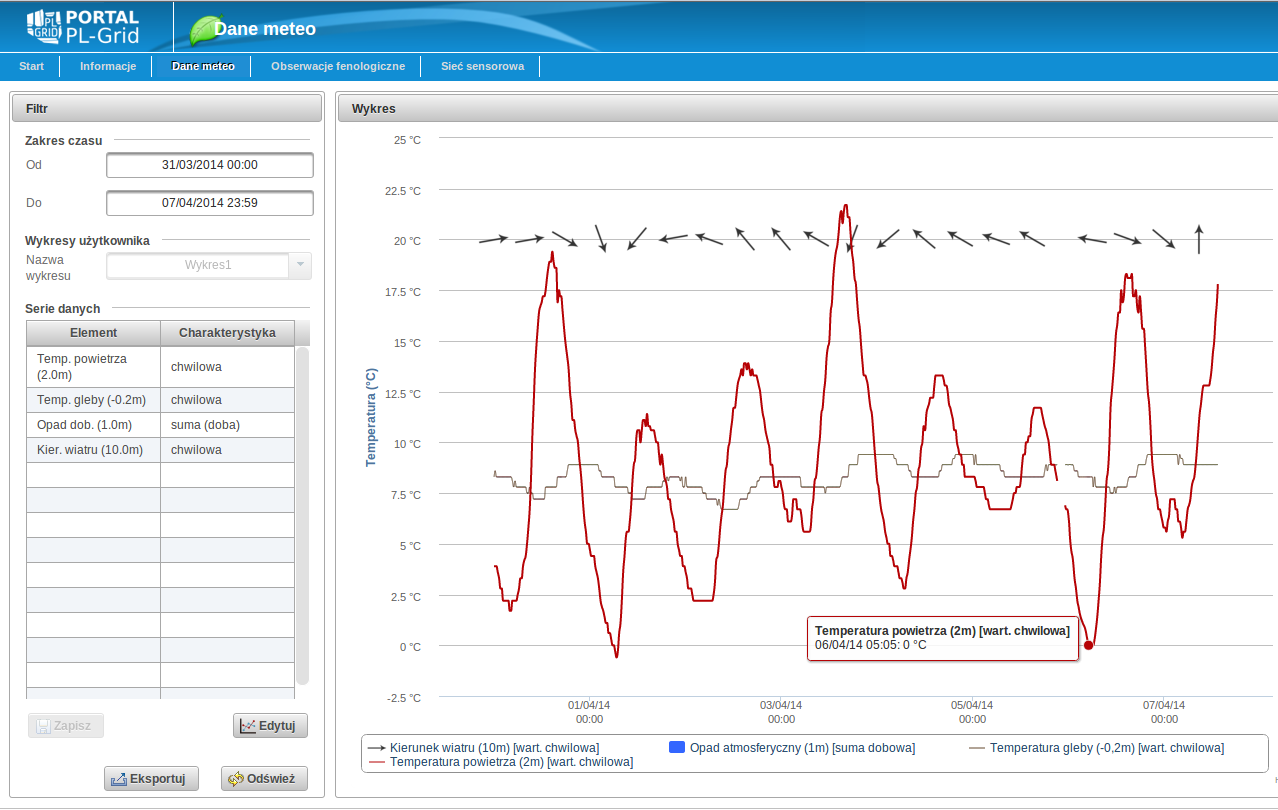Click the green leaf Dane meteo icon

[207, 31]
